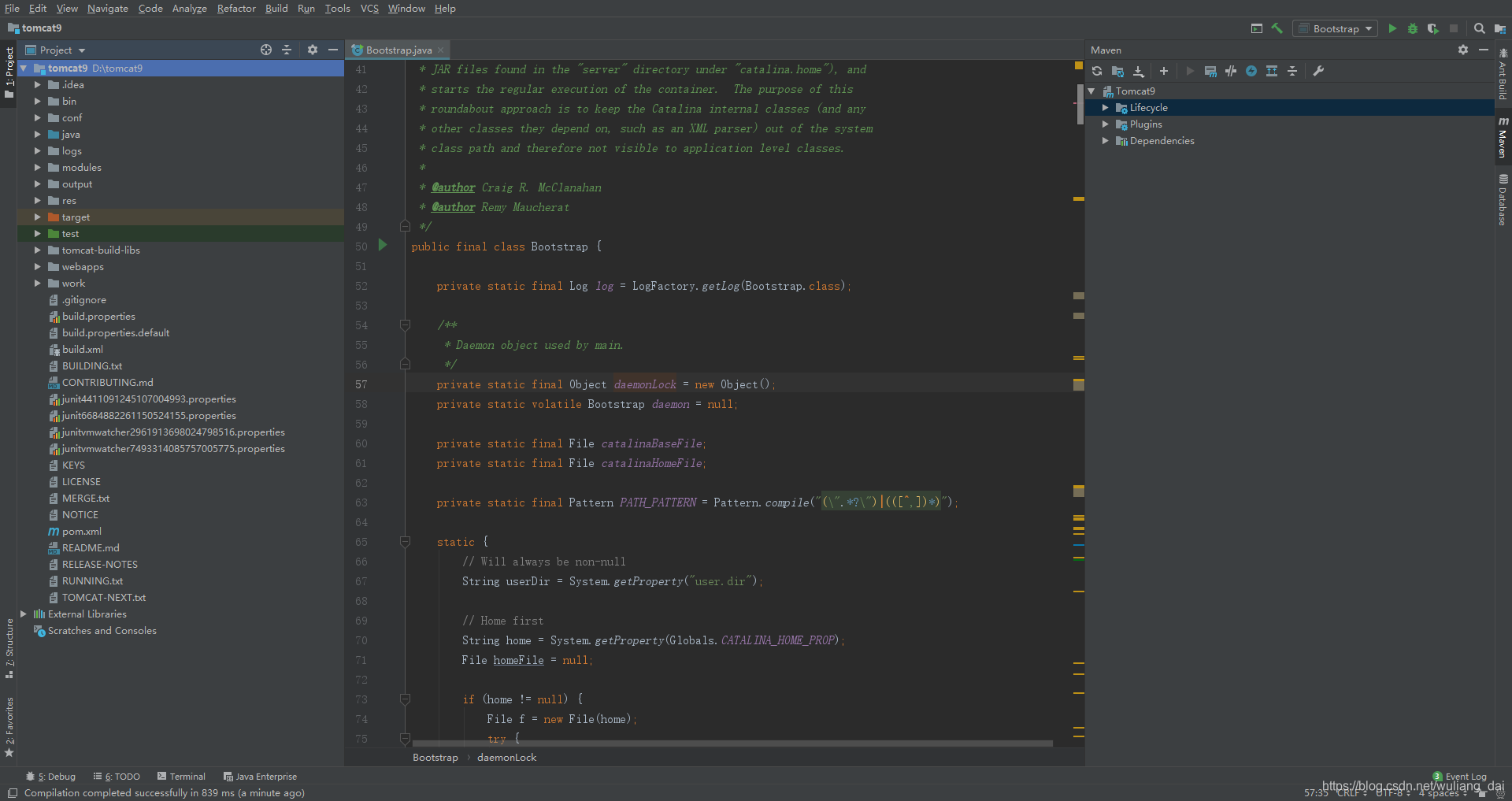This screenshot has height=801, width=1512.
Task: Click the Run Anything icon in toolbar
Action: (1257, 28)
